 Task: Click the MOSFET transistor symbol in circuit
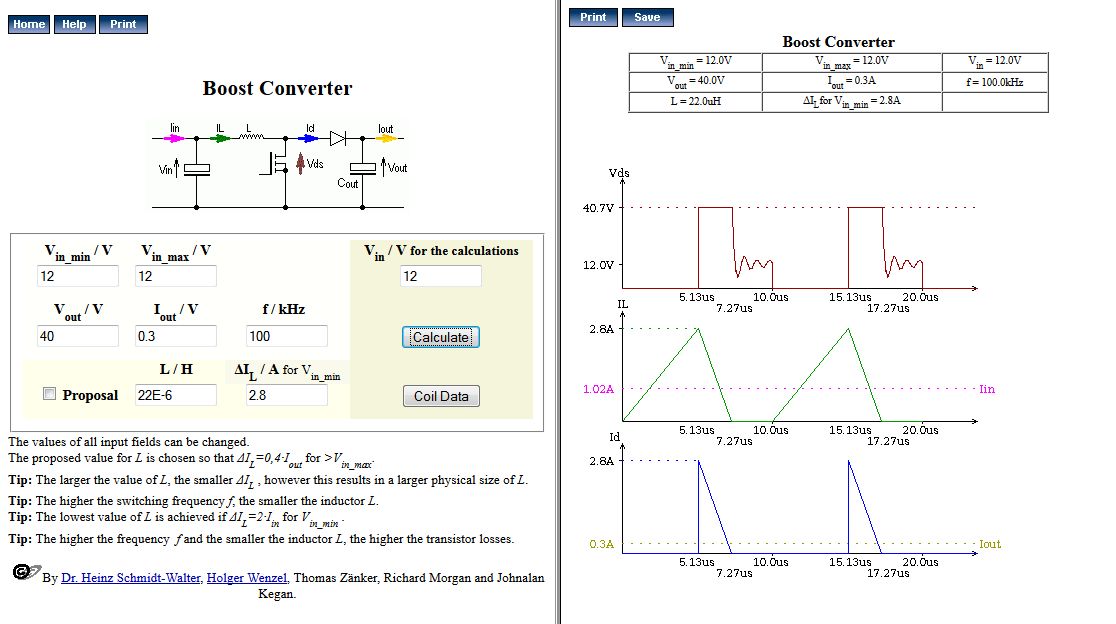click(276, 164)
